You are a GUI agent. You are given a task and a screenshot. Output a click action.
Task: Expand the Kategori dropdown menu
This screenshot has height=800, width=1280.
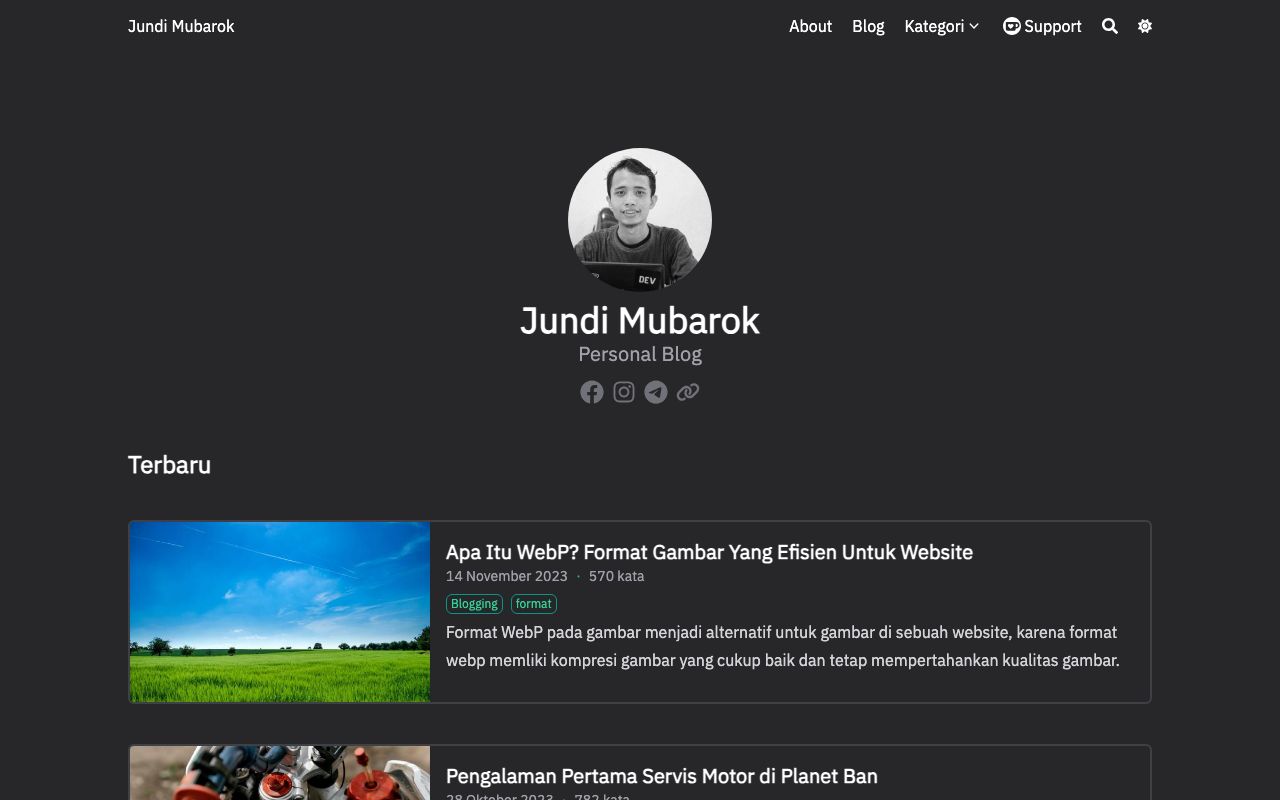934,26
